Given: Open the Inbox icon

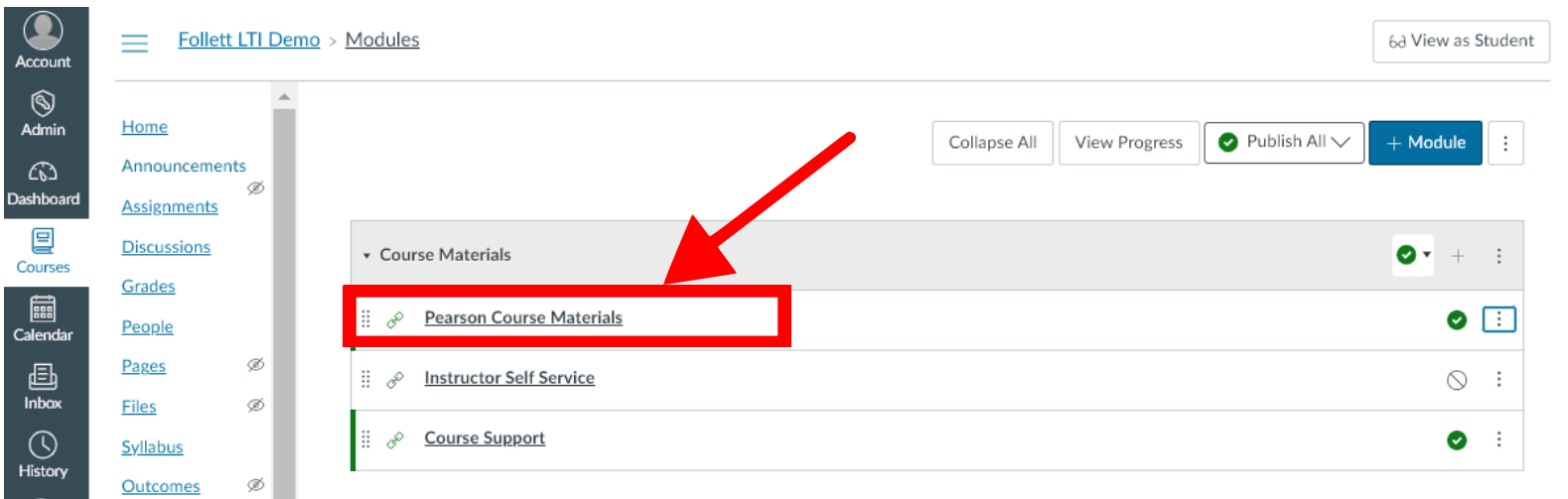Looking at the screenshot, I should [43, 377].
